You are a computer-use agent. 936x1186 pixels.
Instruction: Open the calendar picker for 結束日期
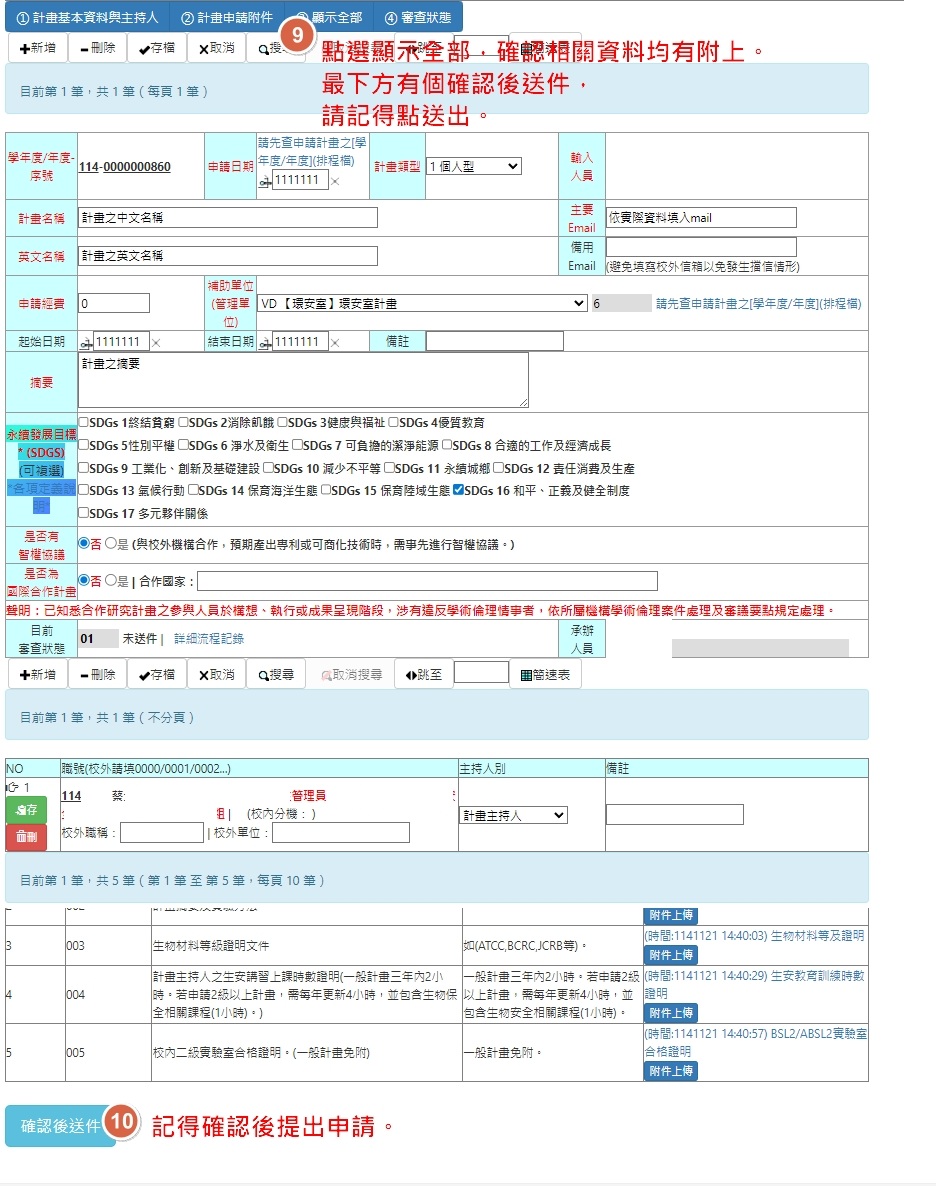pyautogui.click(x=264, y=342)
